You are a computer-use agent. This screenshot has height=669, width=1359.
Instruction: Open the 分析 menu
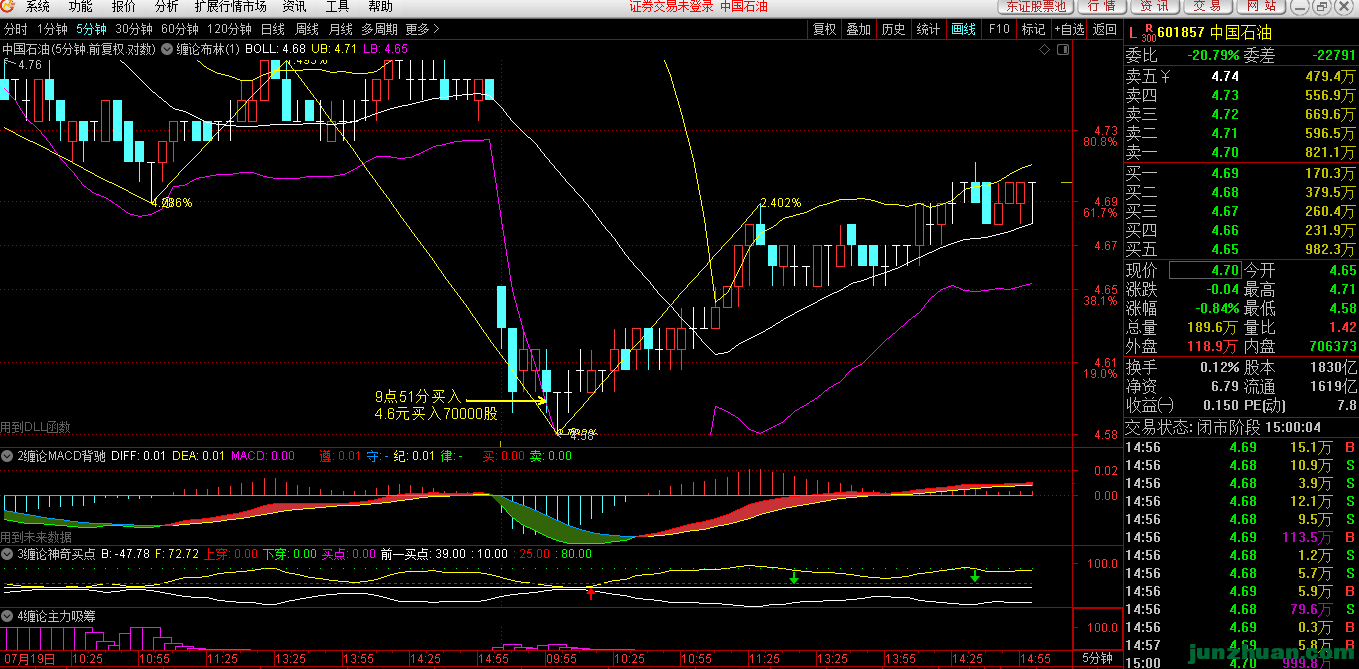click(166, 7)
